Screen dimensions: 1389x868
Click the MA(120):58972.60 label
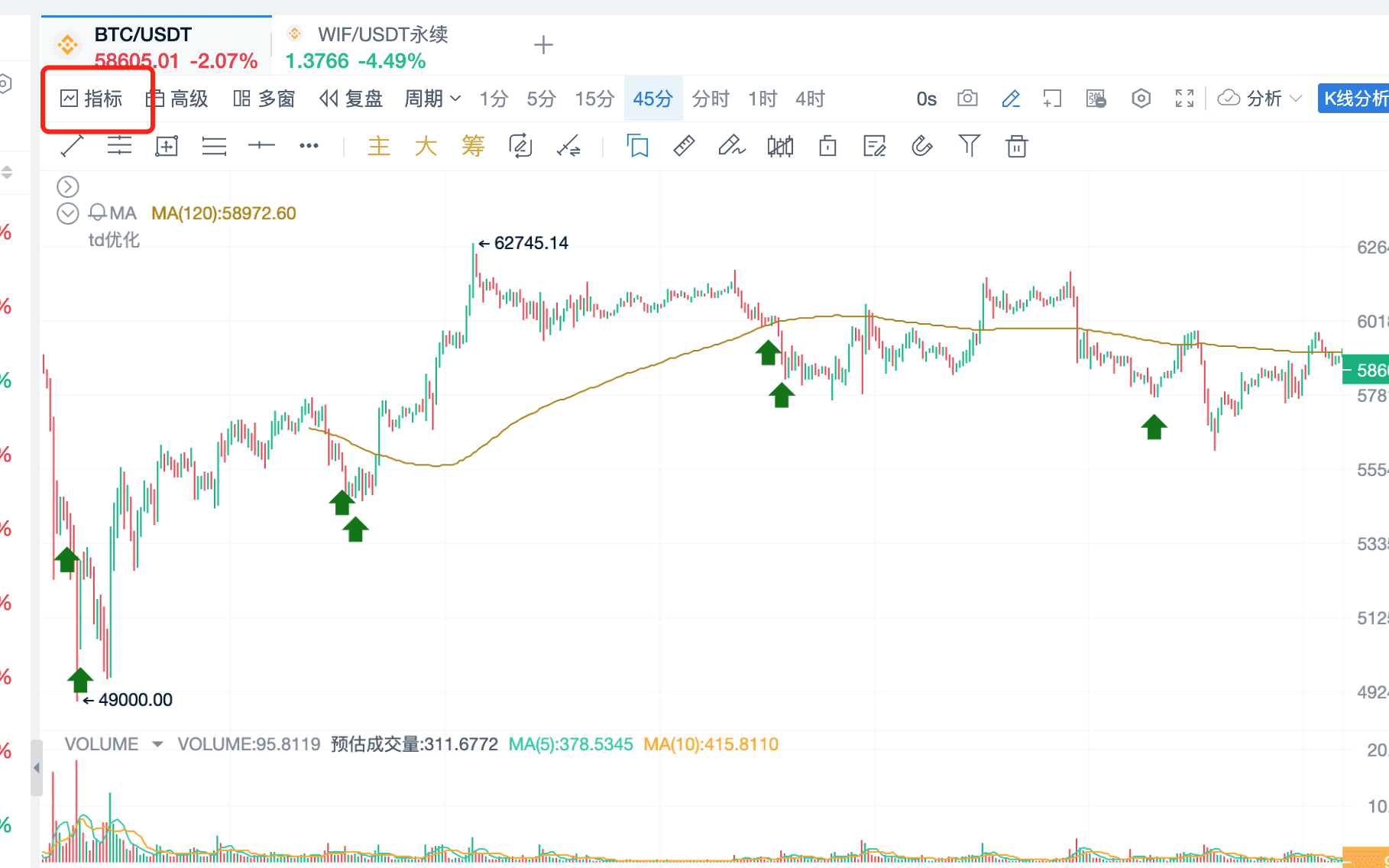point(224,213)
